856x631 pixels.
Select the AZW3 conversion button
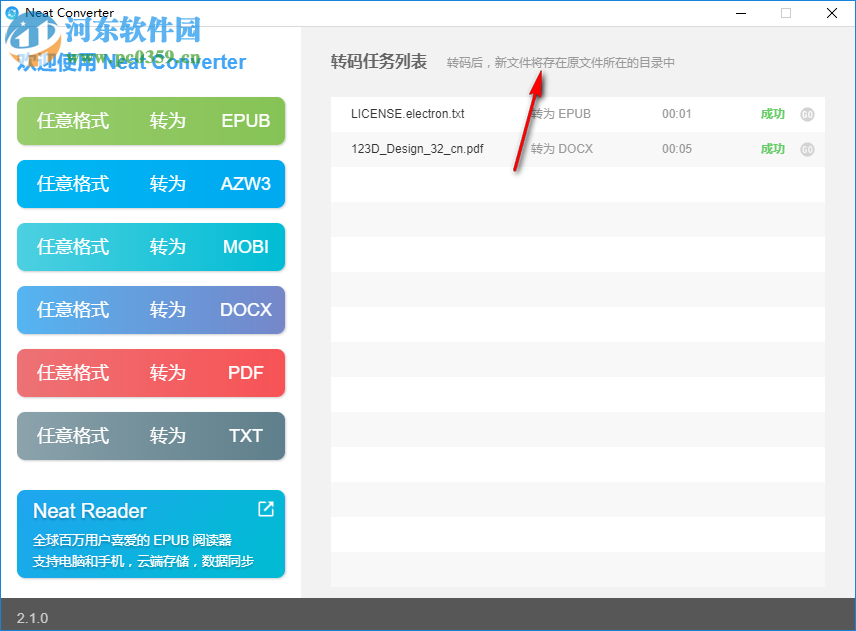point(150,184)
